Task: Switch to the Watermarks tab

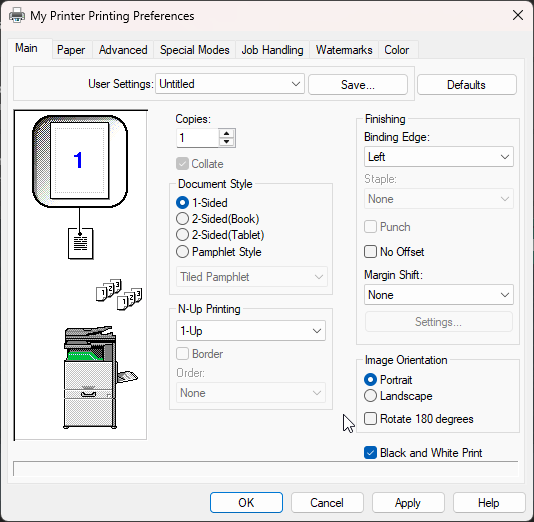Action: click(344, 50)
